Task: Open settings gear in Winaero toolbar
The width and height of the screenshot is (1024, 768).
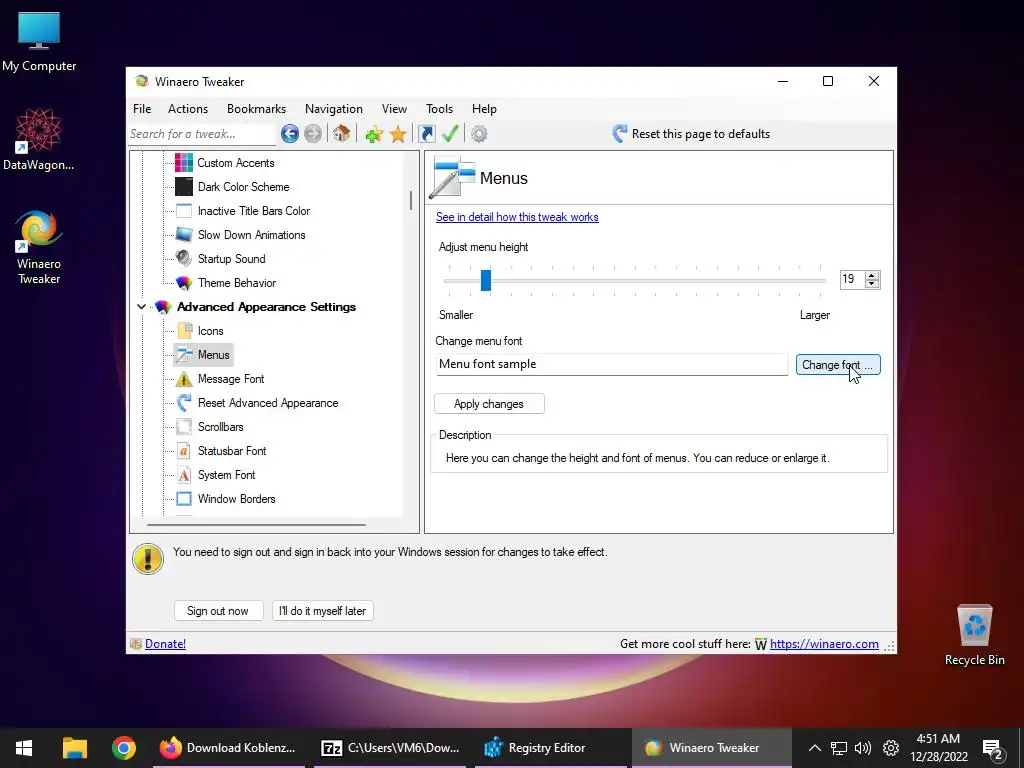Action: pyautogui.click(x=479, y=134)
